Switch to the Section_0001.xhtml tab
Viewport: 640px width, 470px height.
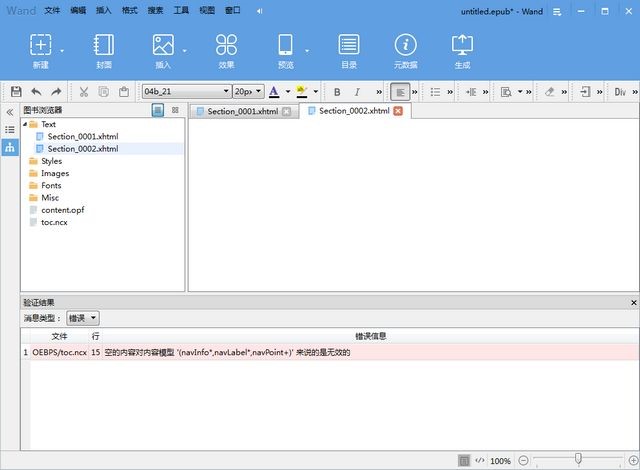click(x=242, y=111)
